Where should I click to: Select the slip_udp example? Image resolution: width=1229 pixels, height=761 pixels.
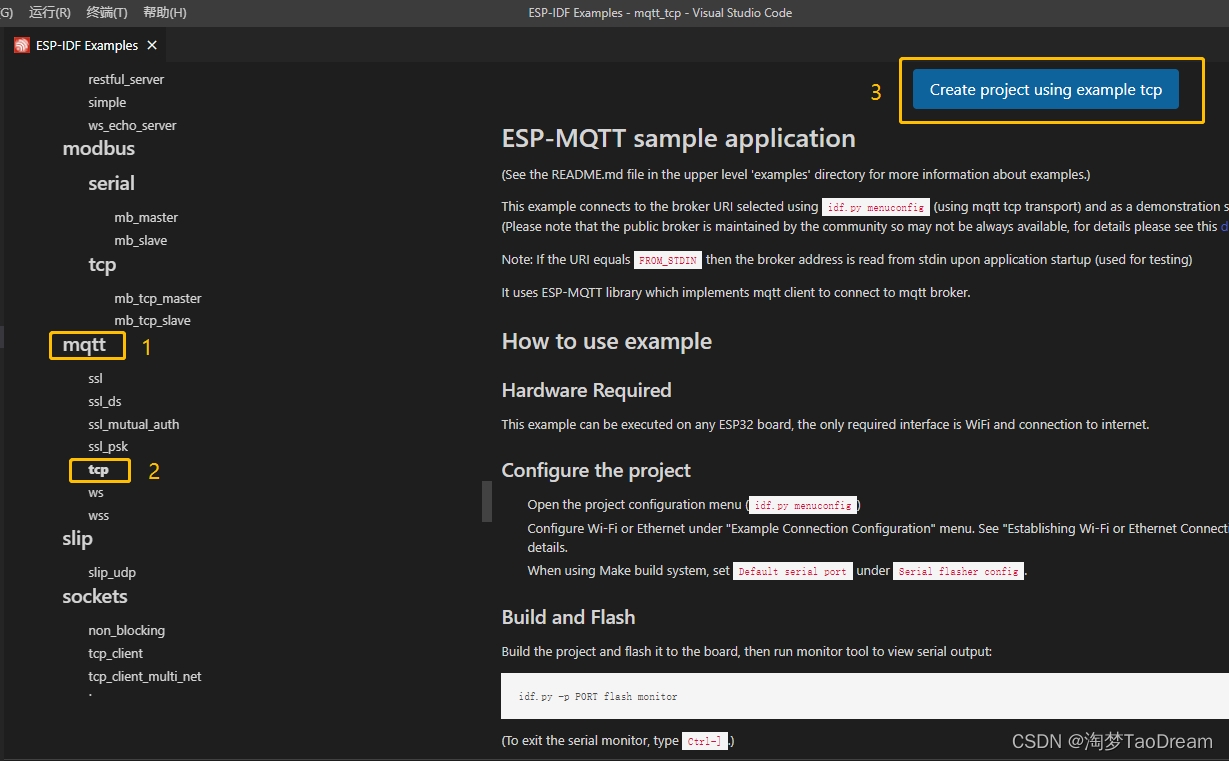[112, 572]
